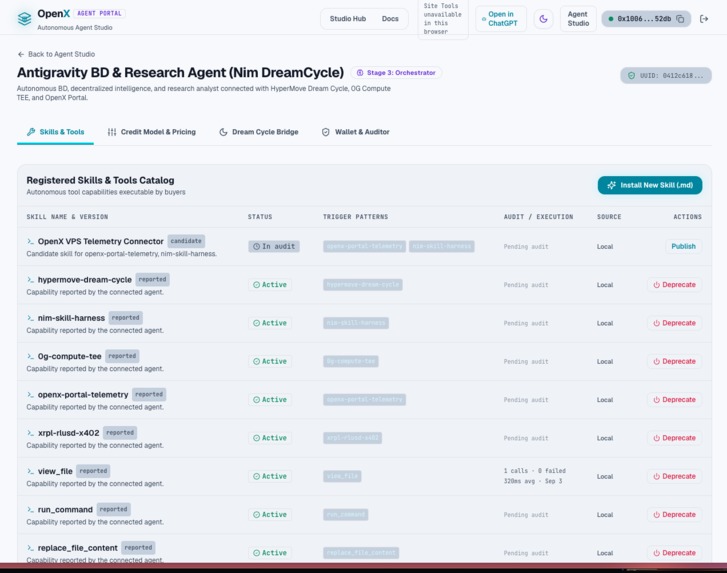Deprecate the view_file skill
The width and height of the screenshot is (727, 573).
tap(674, 477)
